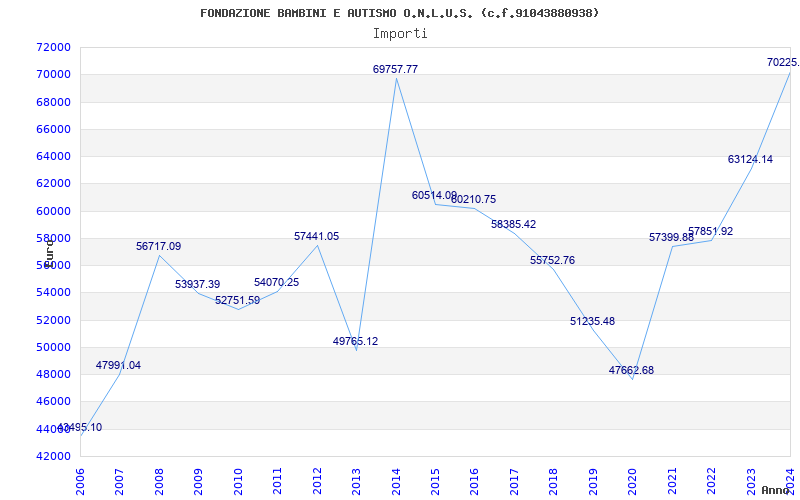Image resolution: width=800 pixels, height=500 pixels.
Task: Click data label 47991.04
Action: pyautogui.click(x=118, y=365)
